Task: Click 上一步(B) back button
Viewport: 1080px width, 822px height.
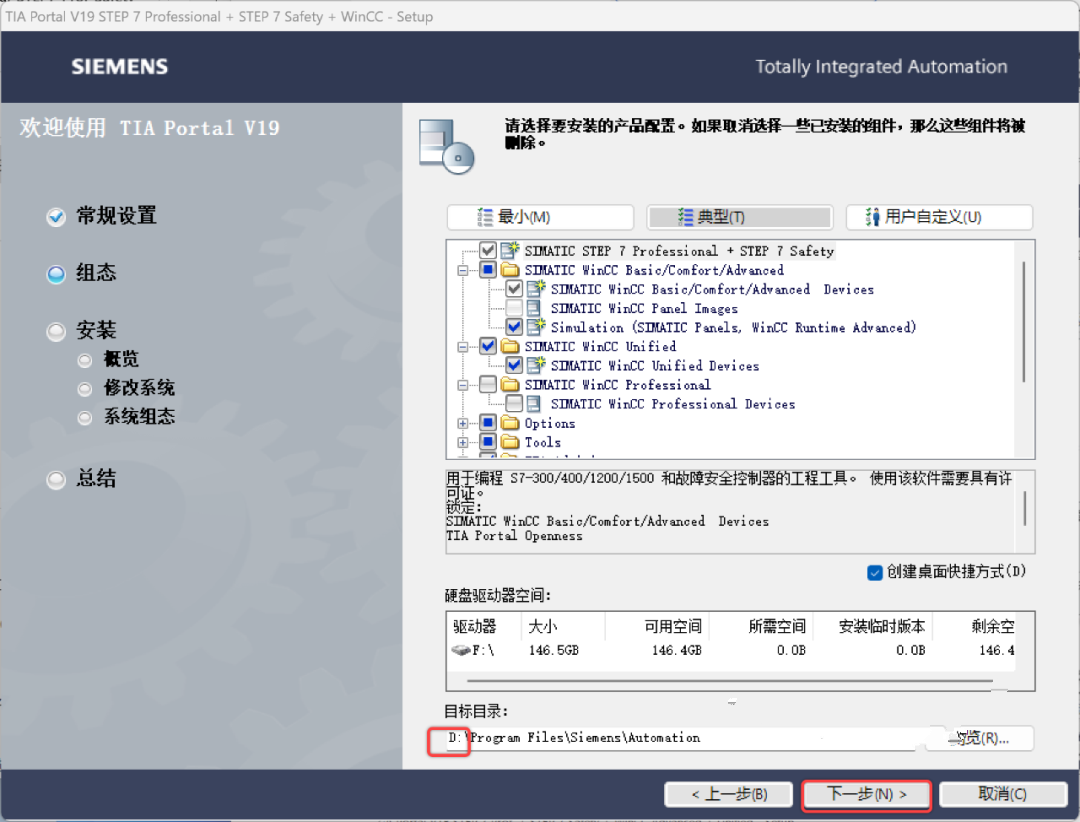Action: coord(729,794)
